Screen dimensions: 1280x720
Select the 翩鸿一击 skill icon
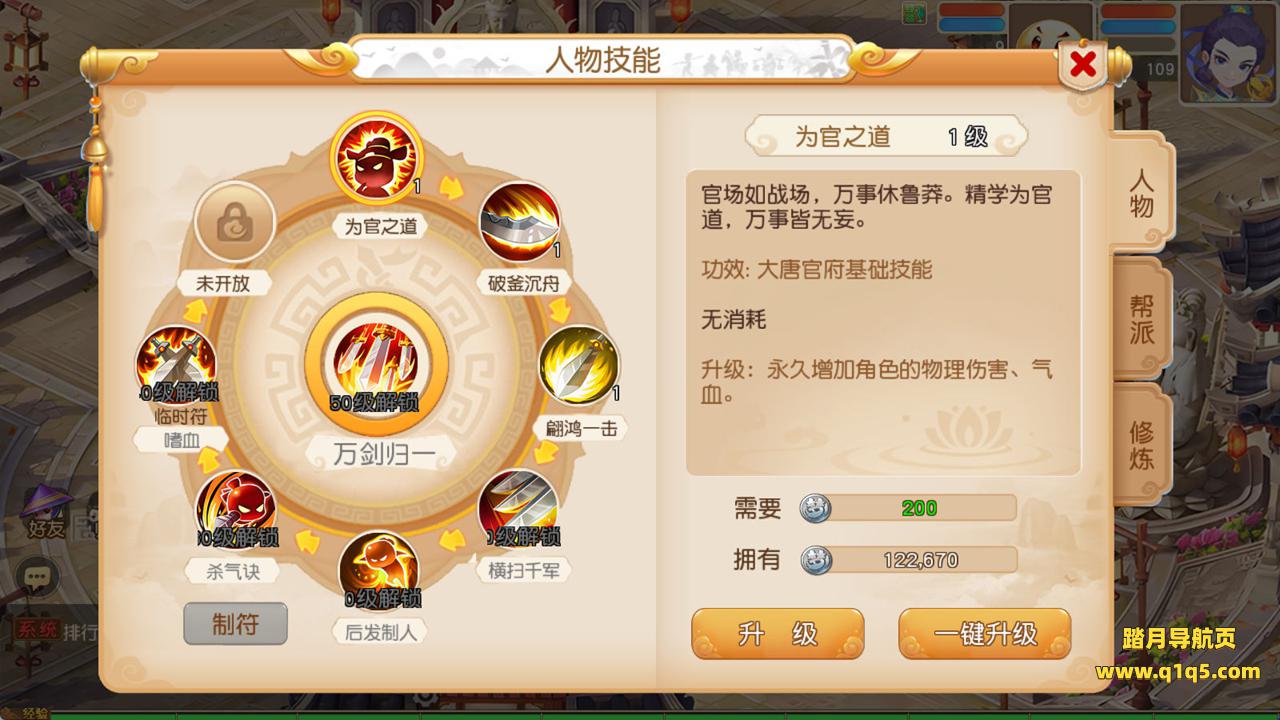(x=579, y=365)
